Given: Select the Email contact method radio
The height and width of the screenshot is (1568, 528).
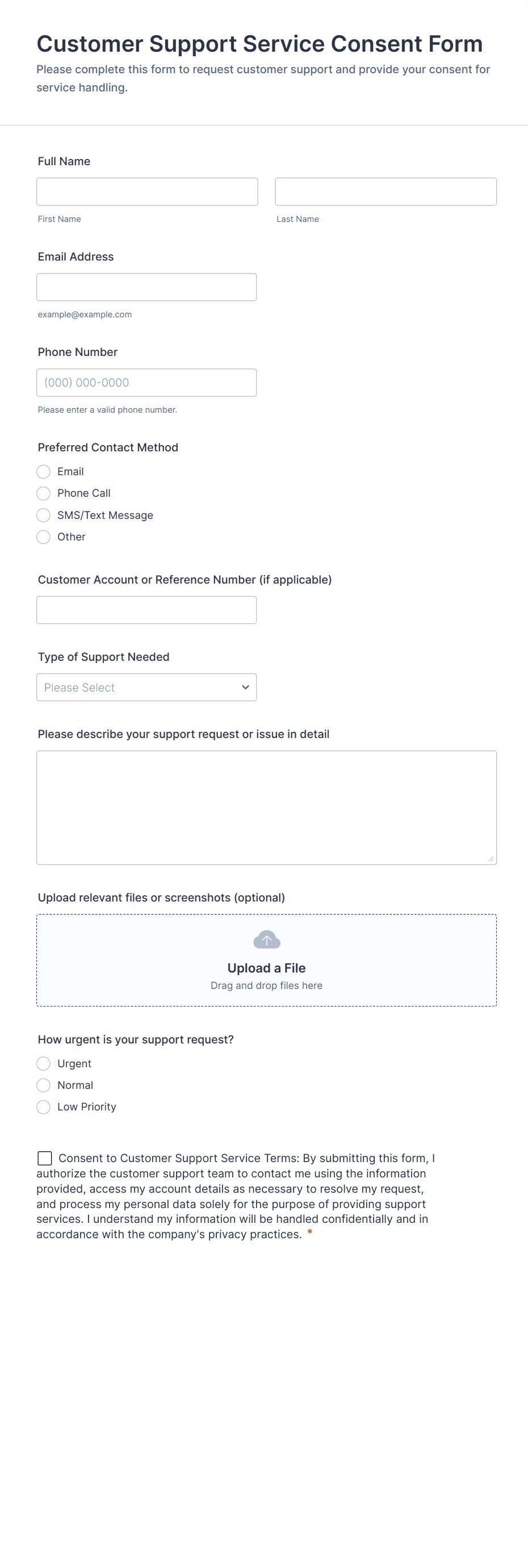Looking at the screenshot, I should pyautogui.click(x=43, y=472).
